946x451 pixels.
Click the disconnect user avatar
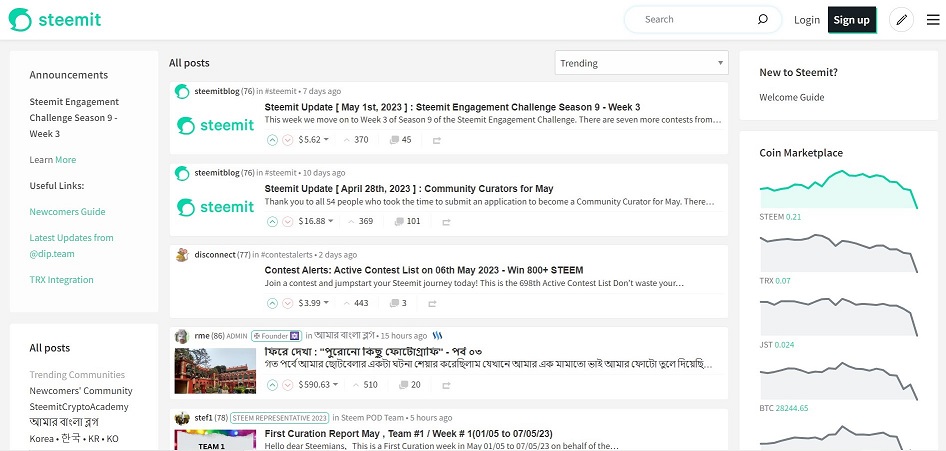point(182,254)
